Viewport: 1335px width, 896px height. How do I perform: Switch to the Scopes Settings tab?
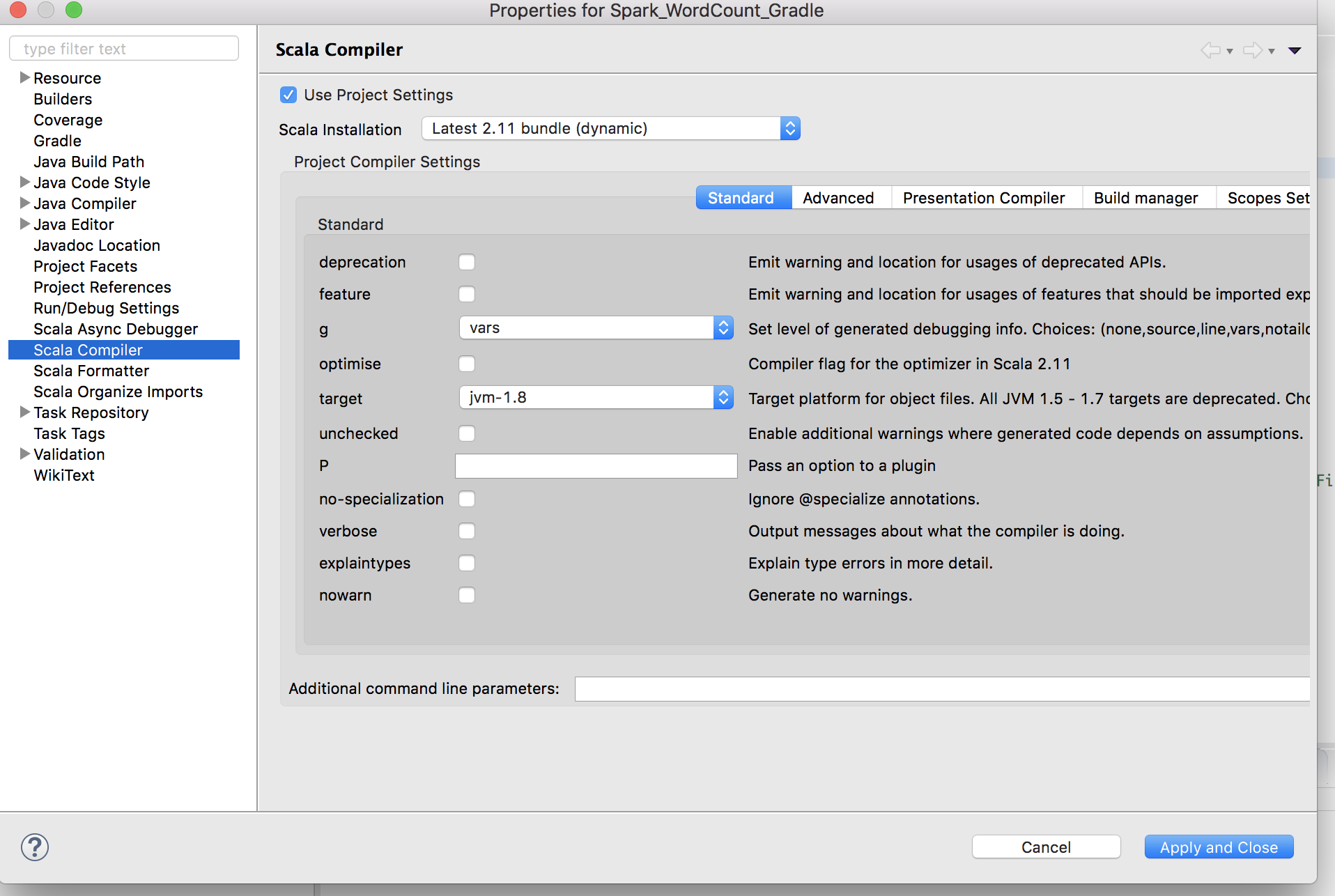coord(1263,198)
